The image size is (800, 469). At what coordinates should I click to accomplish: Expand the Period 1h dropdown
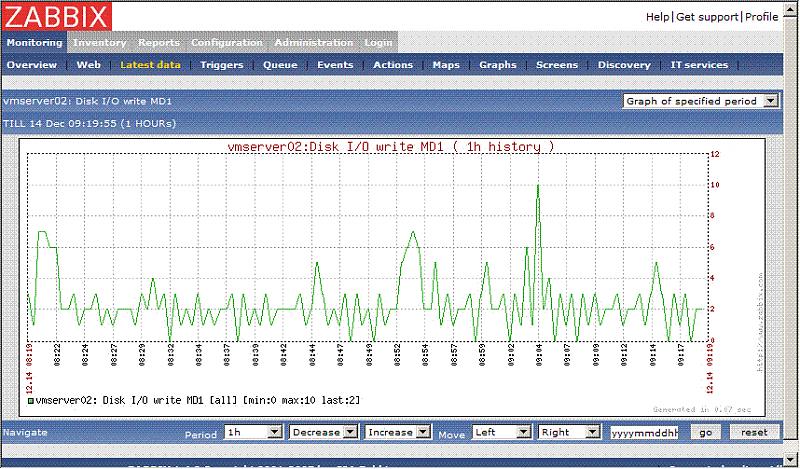pyautogui.click(x=253, y=432)
